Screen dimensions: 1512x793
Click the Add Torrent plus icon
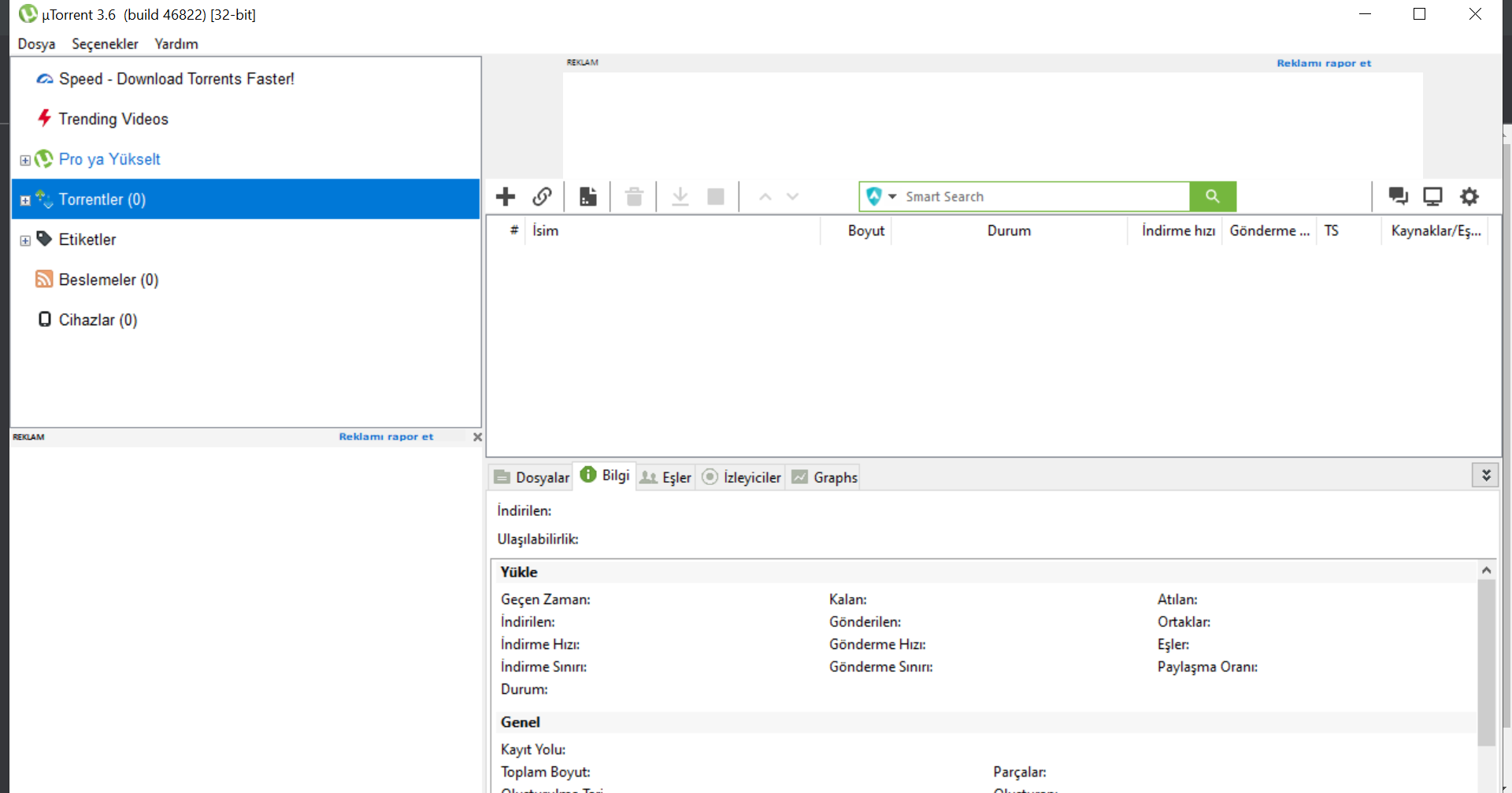click(x=506, y=196)
